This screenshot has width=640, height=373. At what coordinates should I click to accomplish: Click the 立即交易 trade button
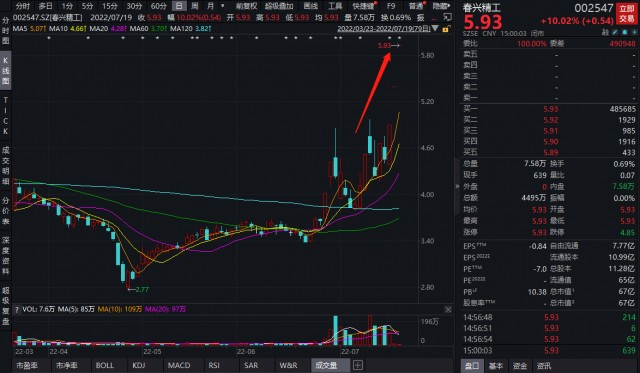[x=626, y=14]
